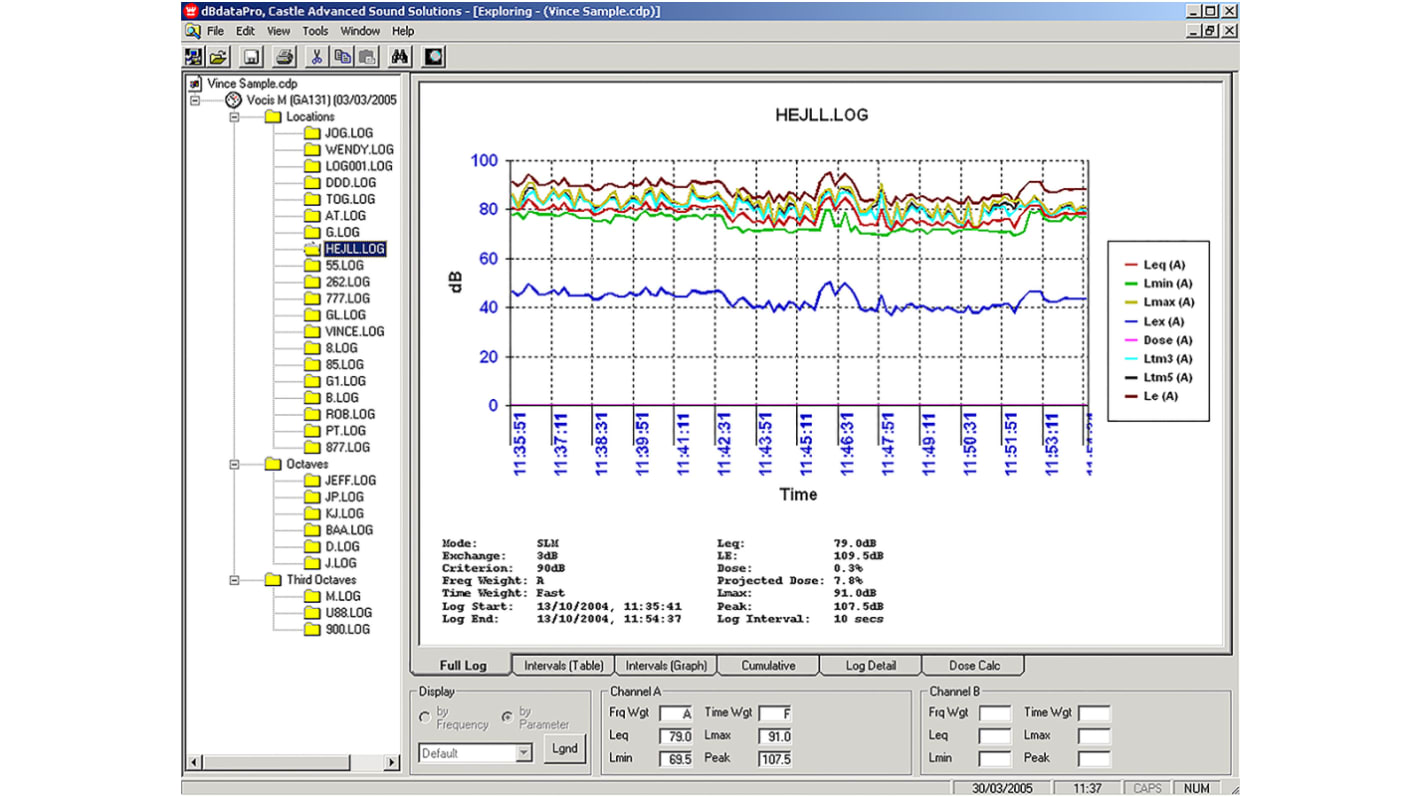Paste data using the Paste icon

[x=367, y=56]
